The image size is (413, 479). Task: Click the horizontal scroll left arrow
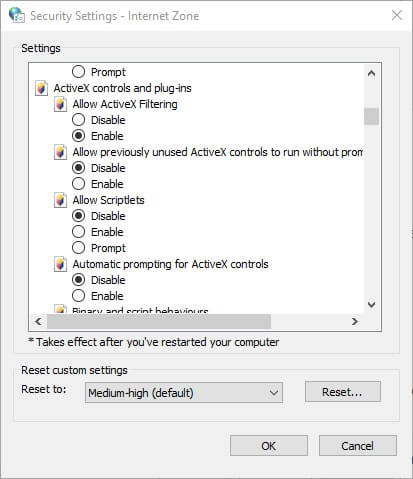pyautogui.click(x=38, y=321)
